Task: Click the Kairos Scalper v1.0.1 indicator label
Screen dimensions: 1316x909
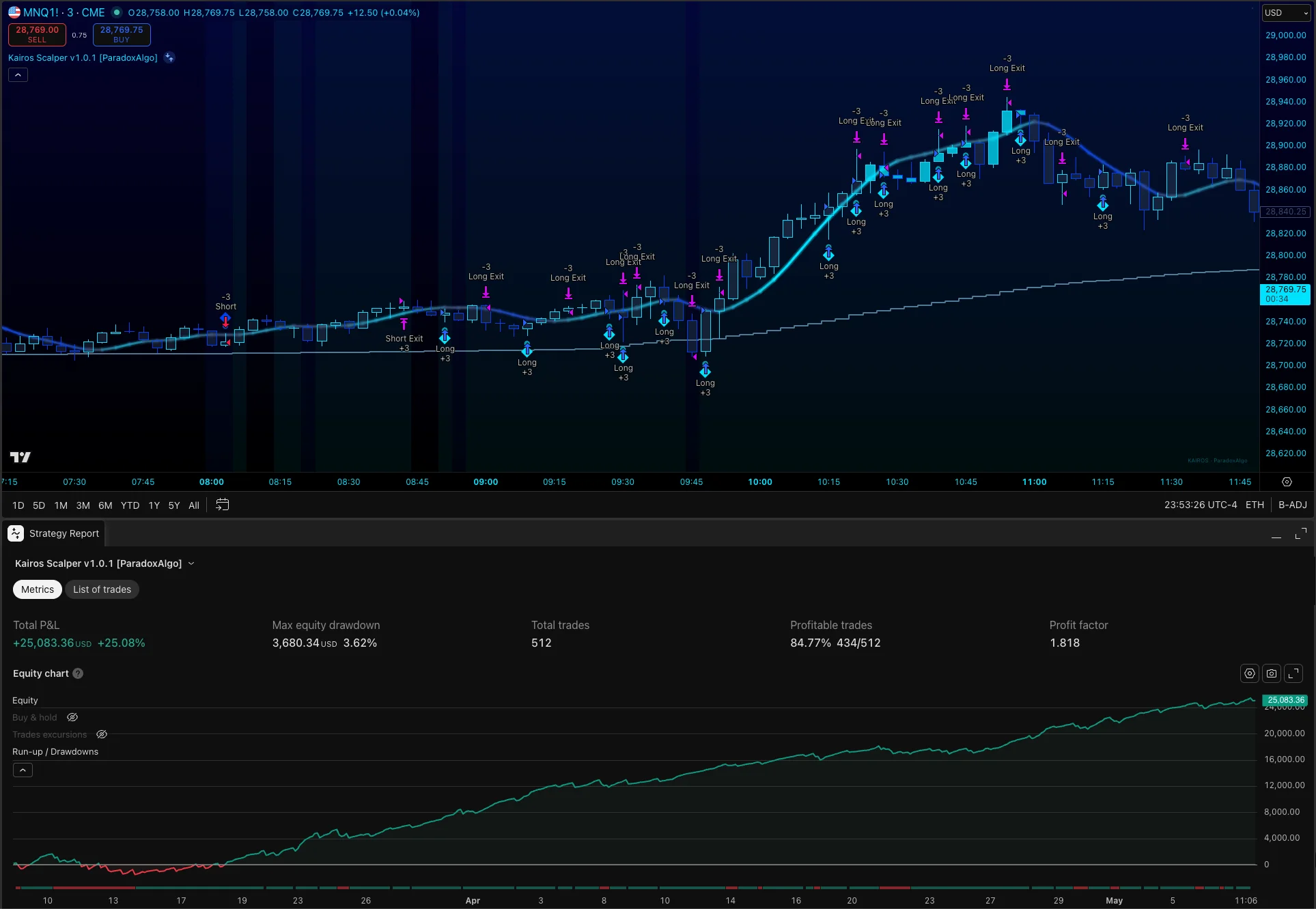Action: coord(83,58)
